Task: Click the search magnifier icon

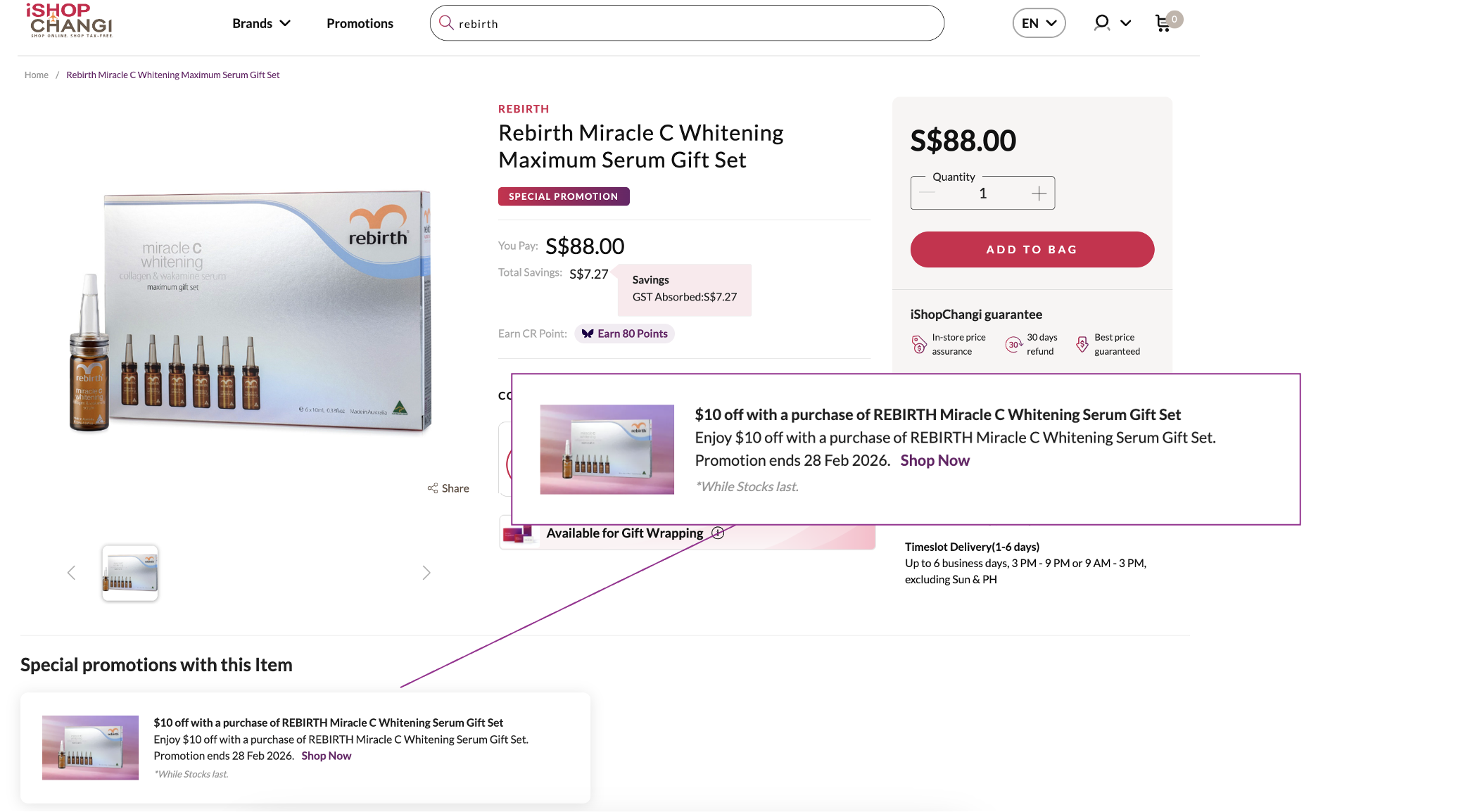Action: (446, 23)
